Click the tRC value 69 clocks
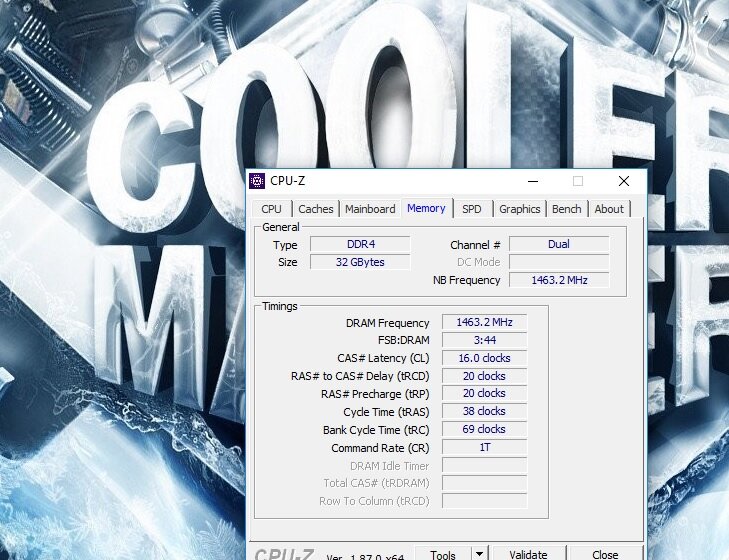 [484, 429]
